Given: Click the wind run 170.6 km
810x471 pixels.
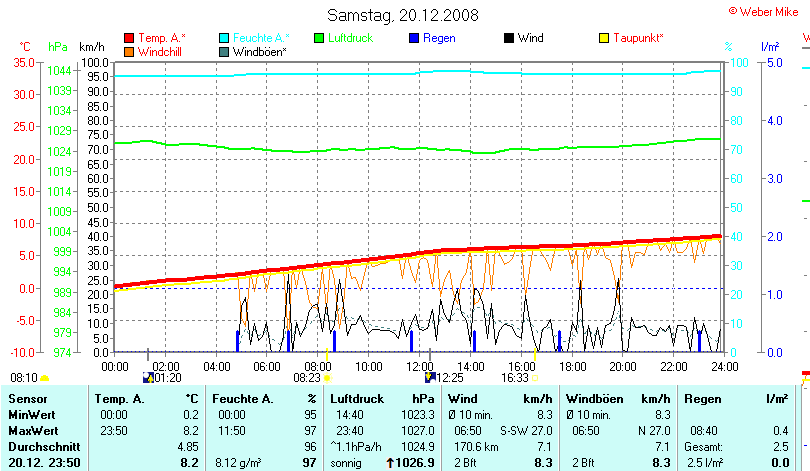Looking at the screenshot, I should (476, 447).
